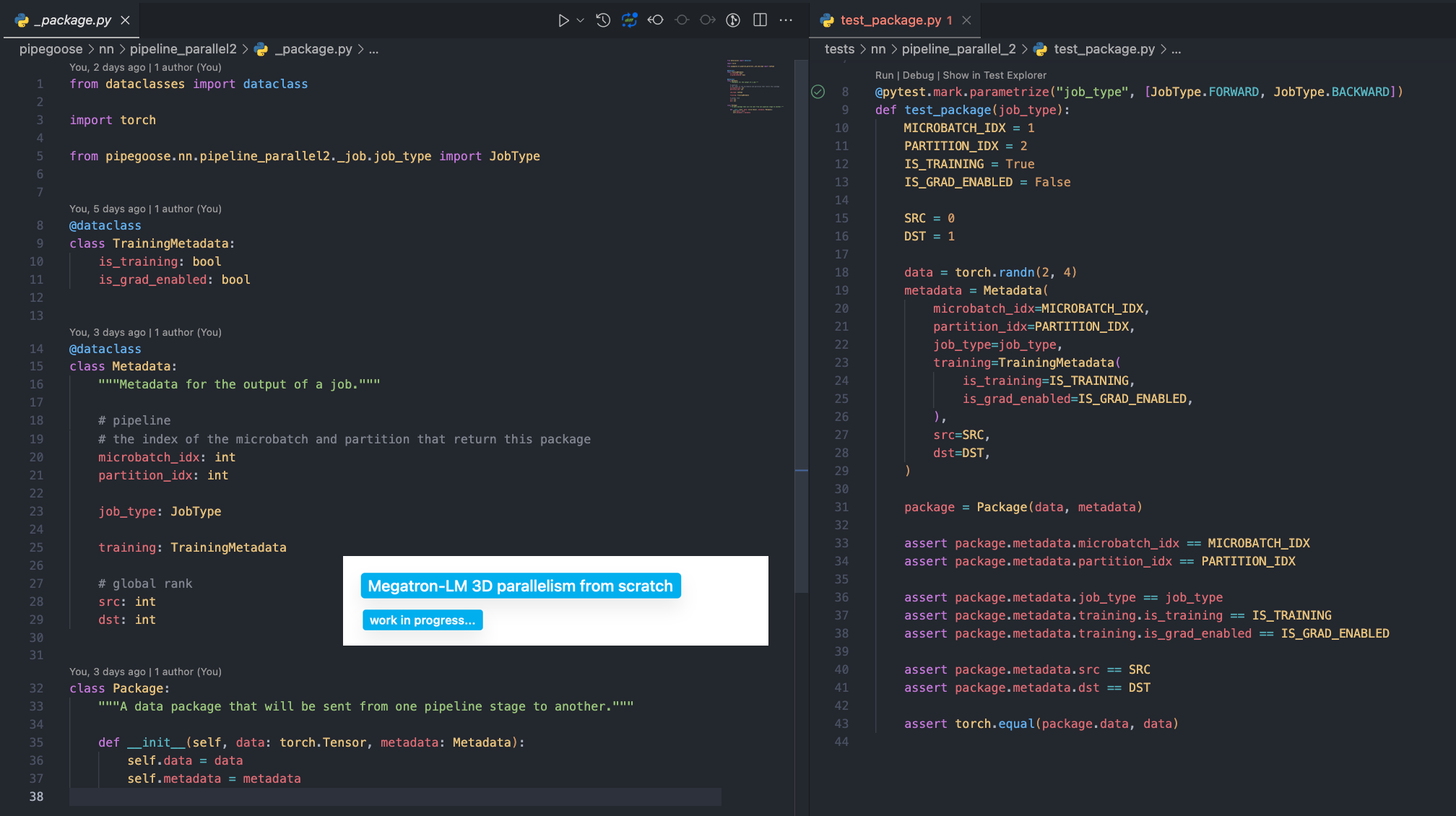The image size is (1456, 816).
Task: Close the test_package.py tab
Action: [966, 20]
